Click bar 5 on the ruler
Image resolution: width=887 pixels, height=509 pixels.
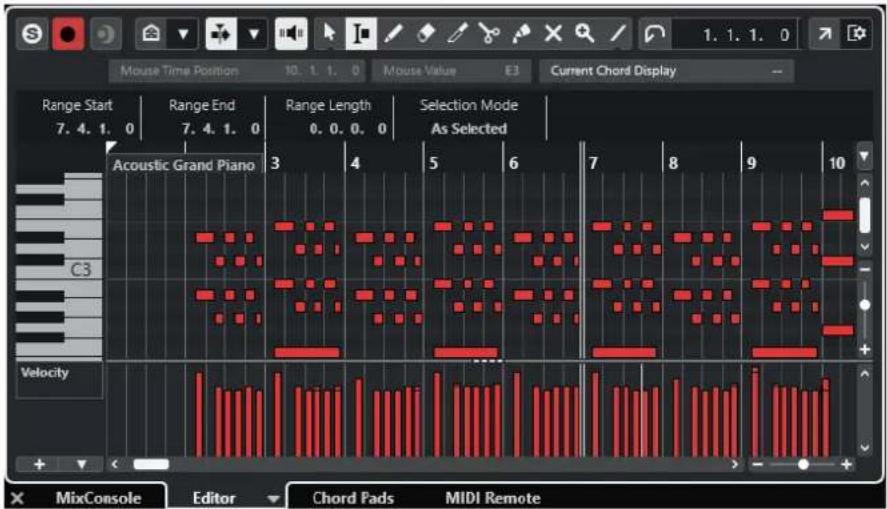click(x=433, y=163)
